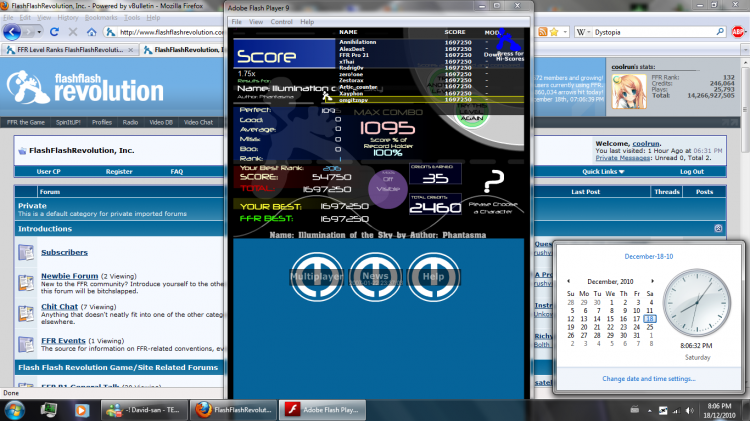
Task: Open the FFR Events forum link
Action: coord(63,341)
